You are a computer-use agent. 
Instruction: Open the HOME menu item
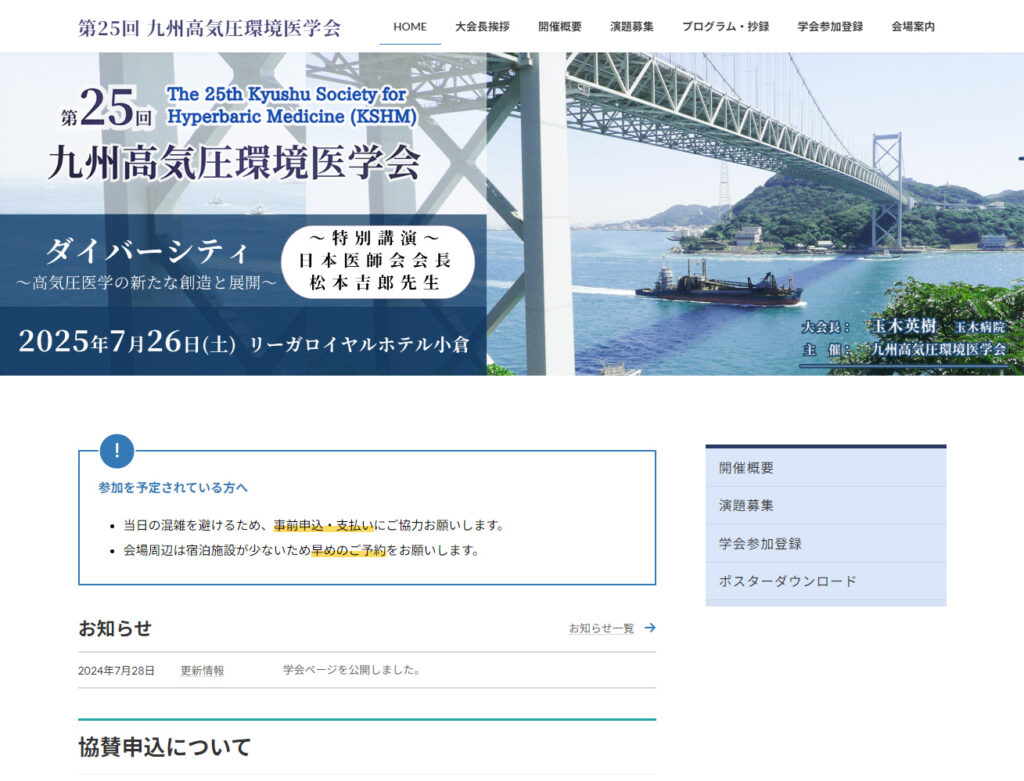coord(410,27)
